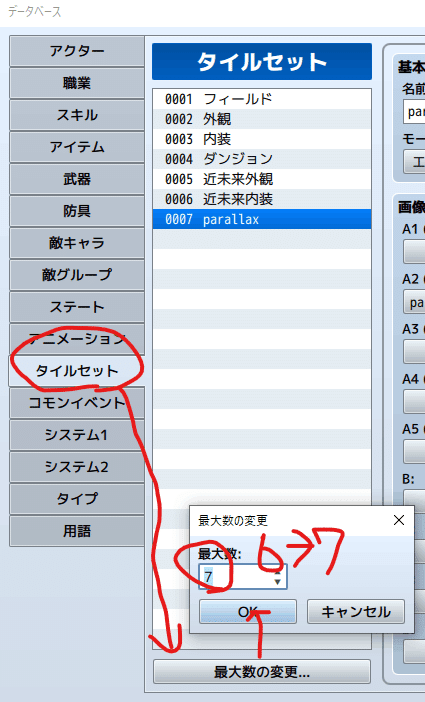Select tileset 0007 parallax
Viewport: 425px width, 702px height.
(x=262, y=219)
